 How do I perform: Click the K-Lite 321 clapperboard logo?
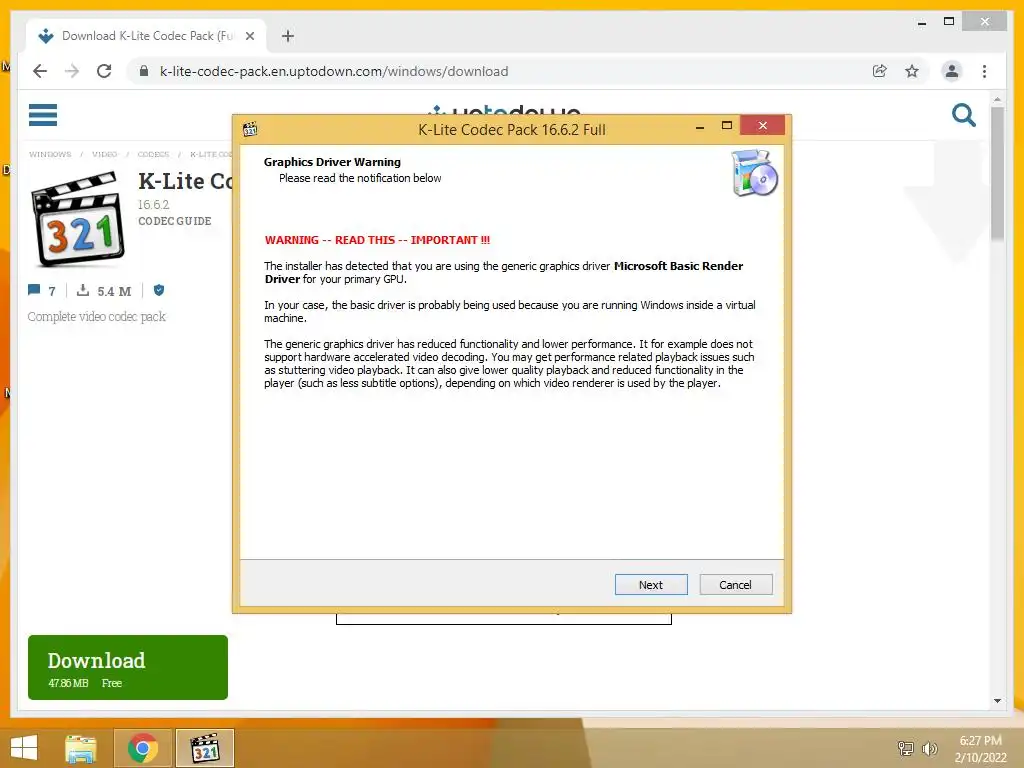[x=78, y=219]
